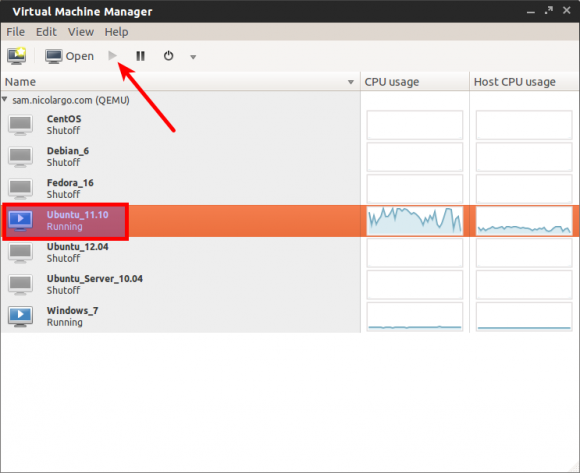Viewport: 580px width, 473px height.
Task: Click the Run (play) toolbar button
Action: pyautogui.click(x=113, y=56)
